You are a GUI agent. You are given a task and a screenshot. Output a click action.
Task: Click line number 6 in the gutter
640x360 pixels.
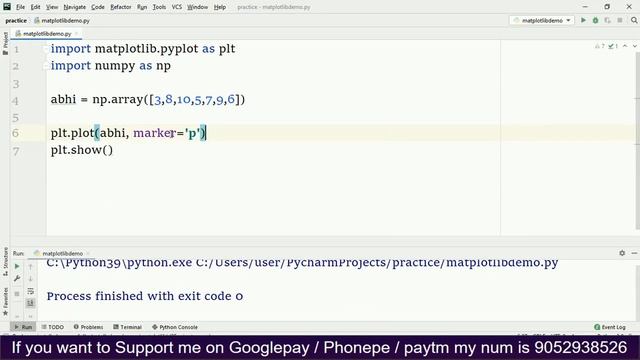tap(16, 133)
